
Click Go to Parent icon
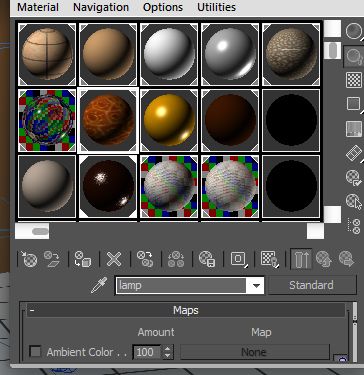(x=323, y=259)
